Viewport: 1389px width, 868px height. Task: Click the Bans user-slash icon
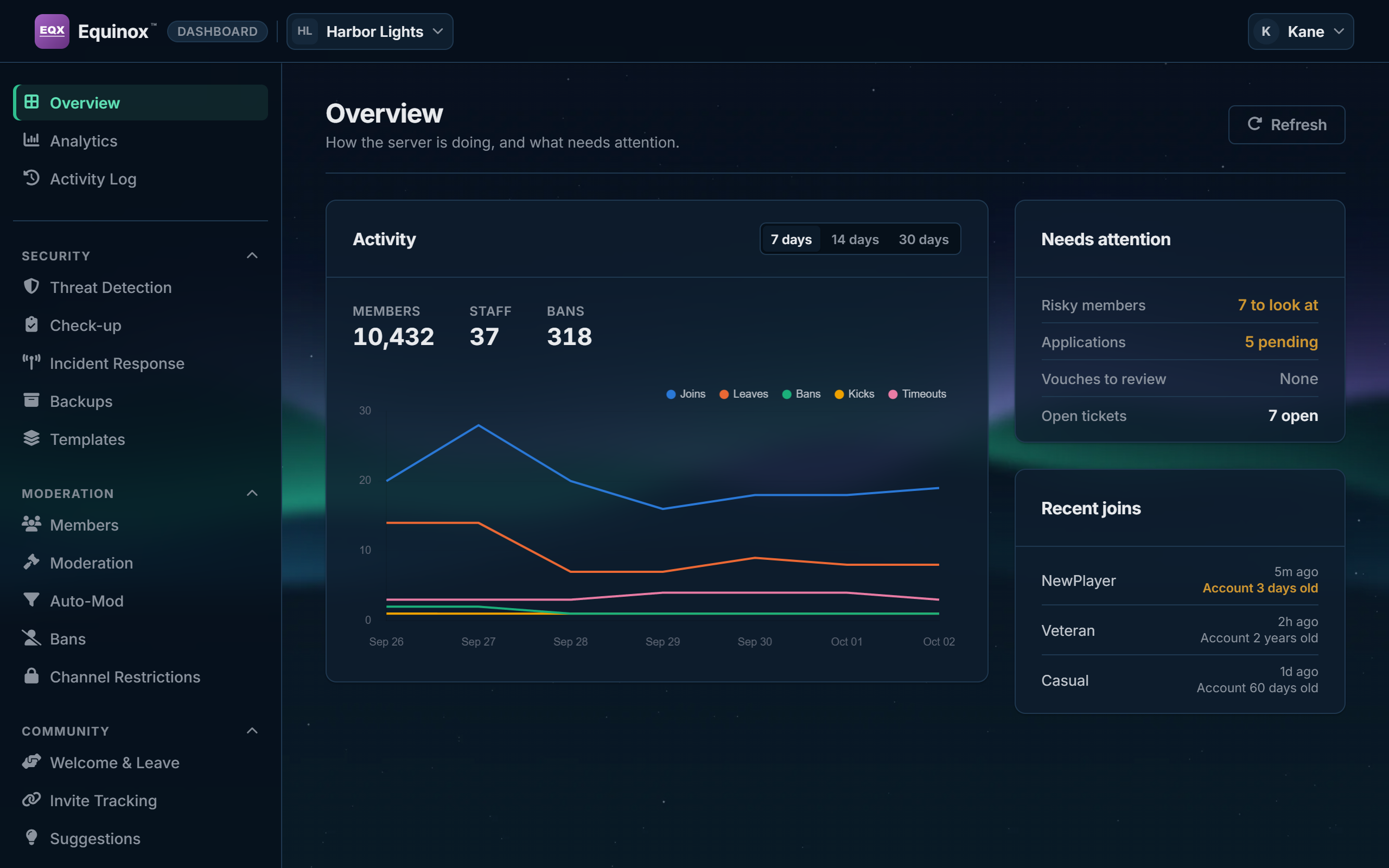pyautogui.click(x=31, y=638)
